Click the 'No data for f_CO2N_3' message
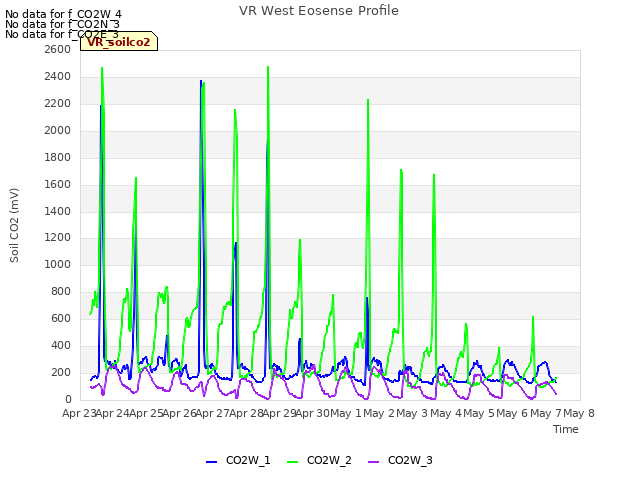 pyautogui.click(x=62, y=24)
